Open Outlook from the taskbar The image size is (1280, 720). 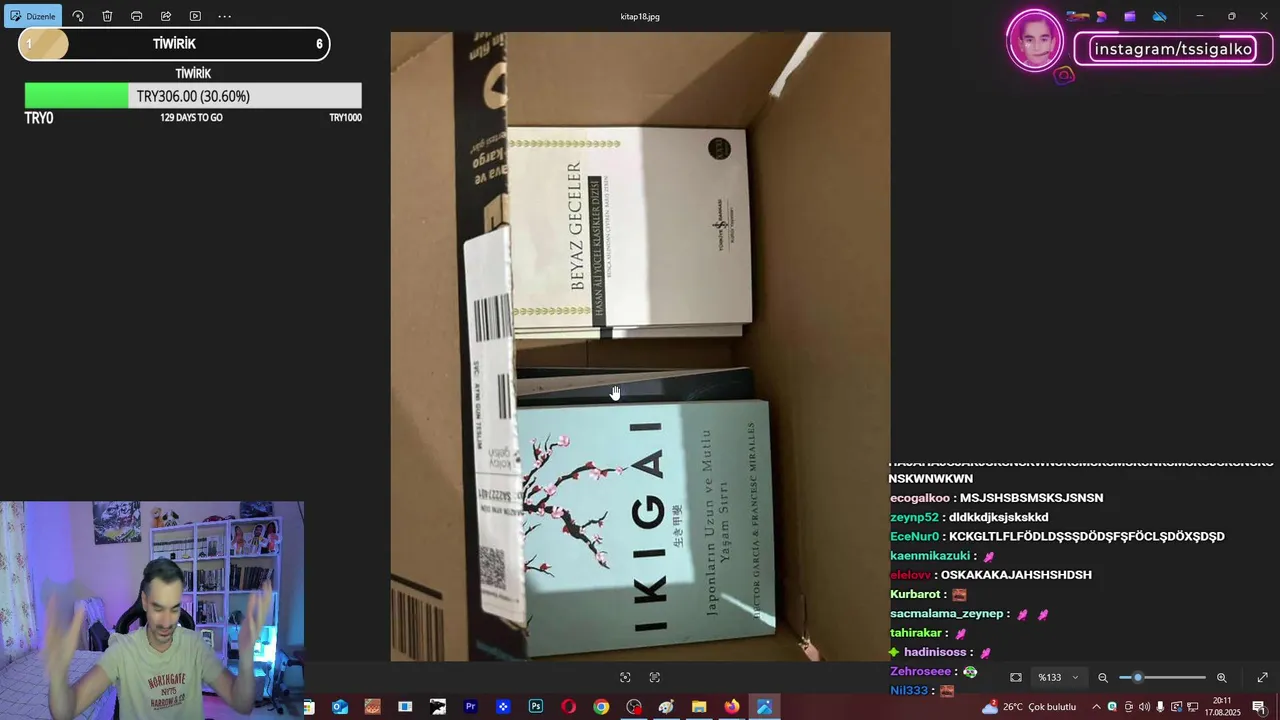340,707
